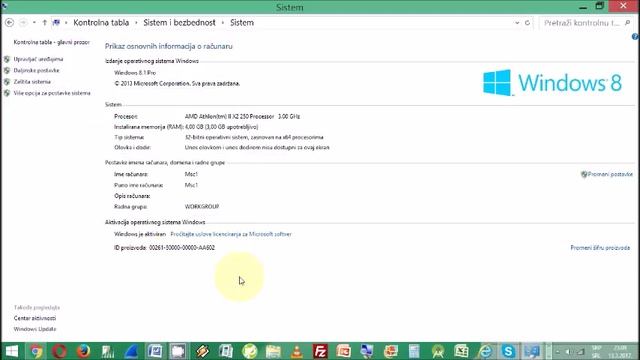
Task: Go up one folder level arrow
Action: click(x=44, y=23)
